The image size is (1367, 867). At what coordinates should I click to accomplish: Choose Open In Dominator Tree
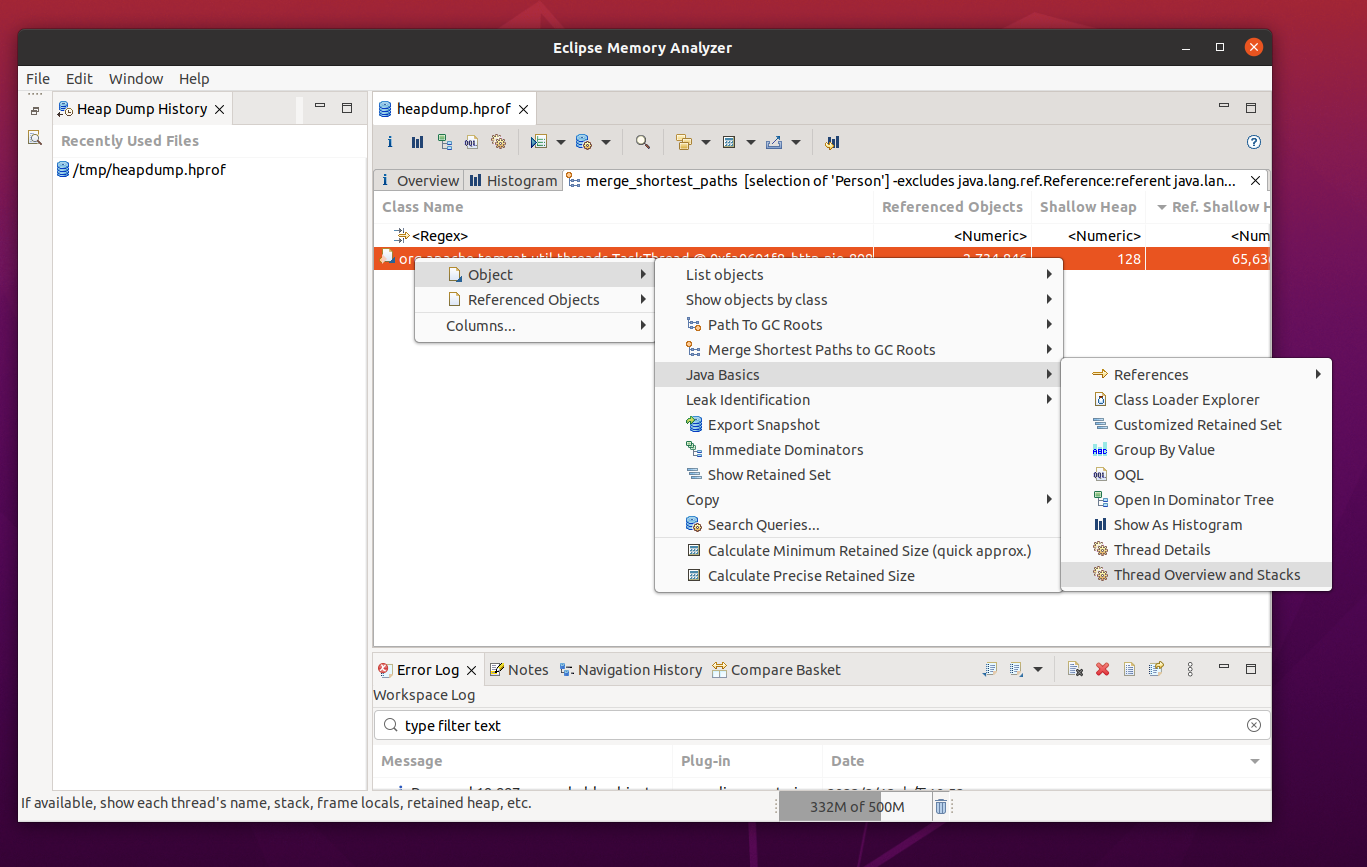pos(1196,499)
